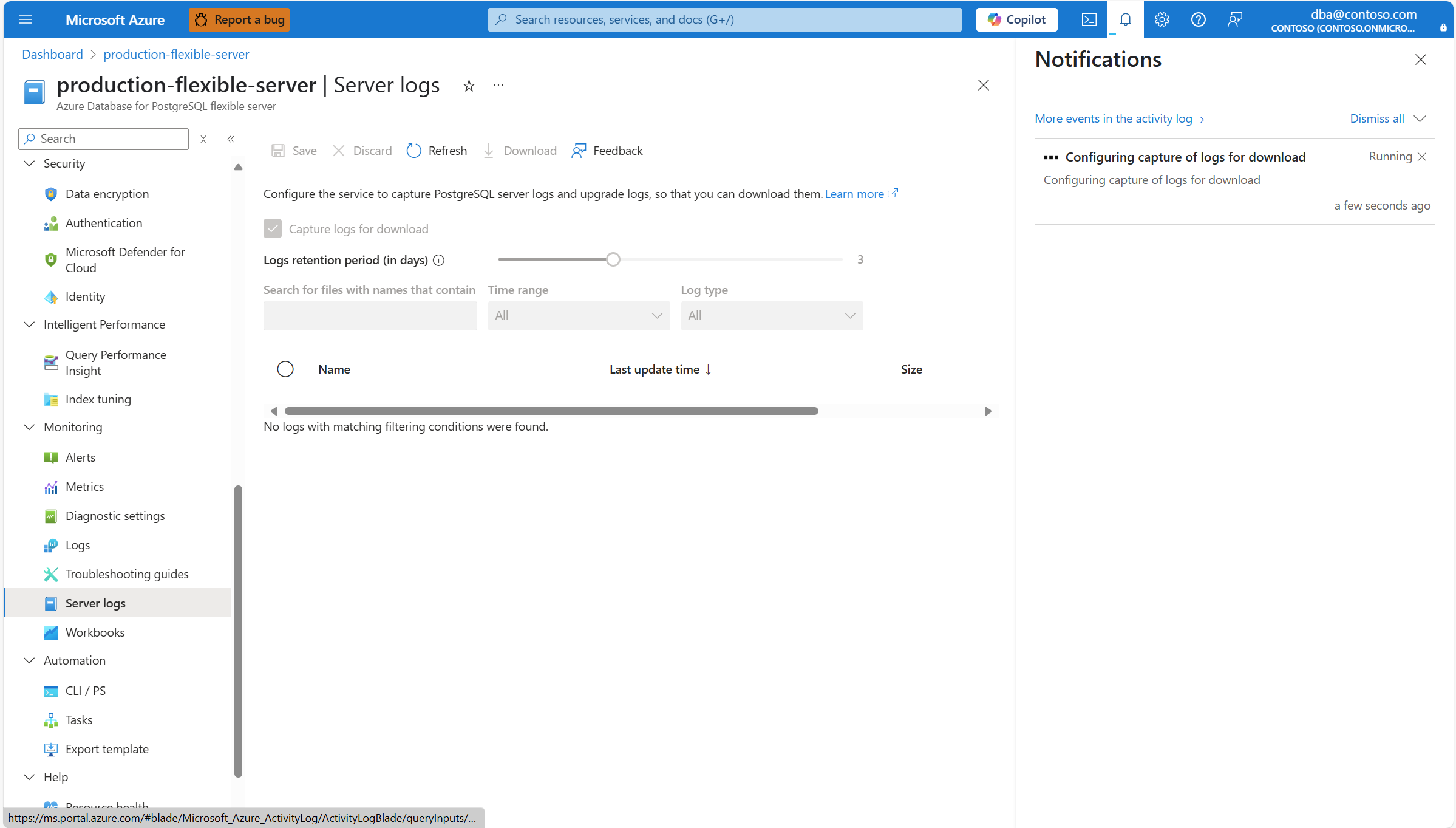Click the info icon beside Logs retention period
Screen dimensions: 1456x828
click(438, 261)
